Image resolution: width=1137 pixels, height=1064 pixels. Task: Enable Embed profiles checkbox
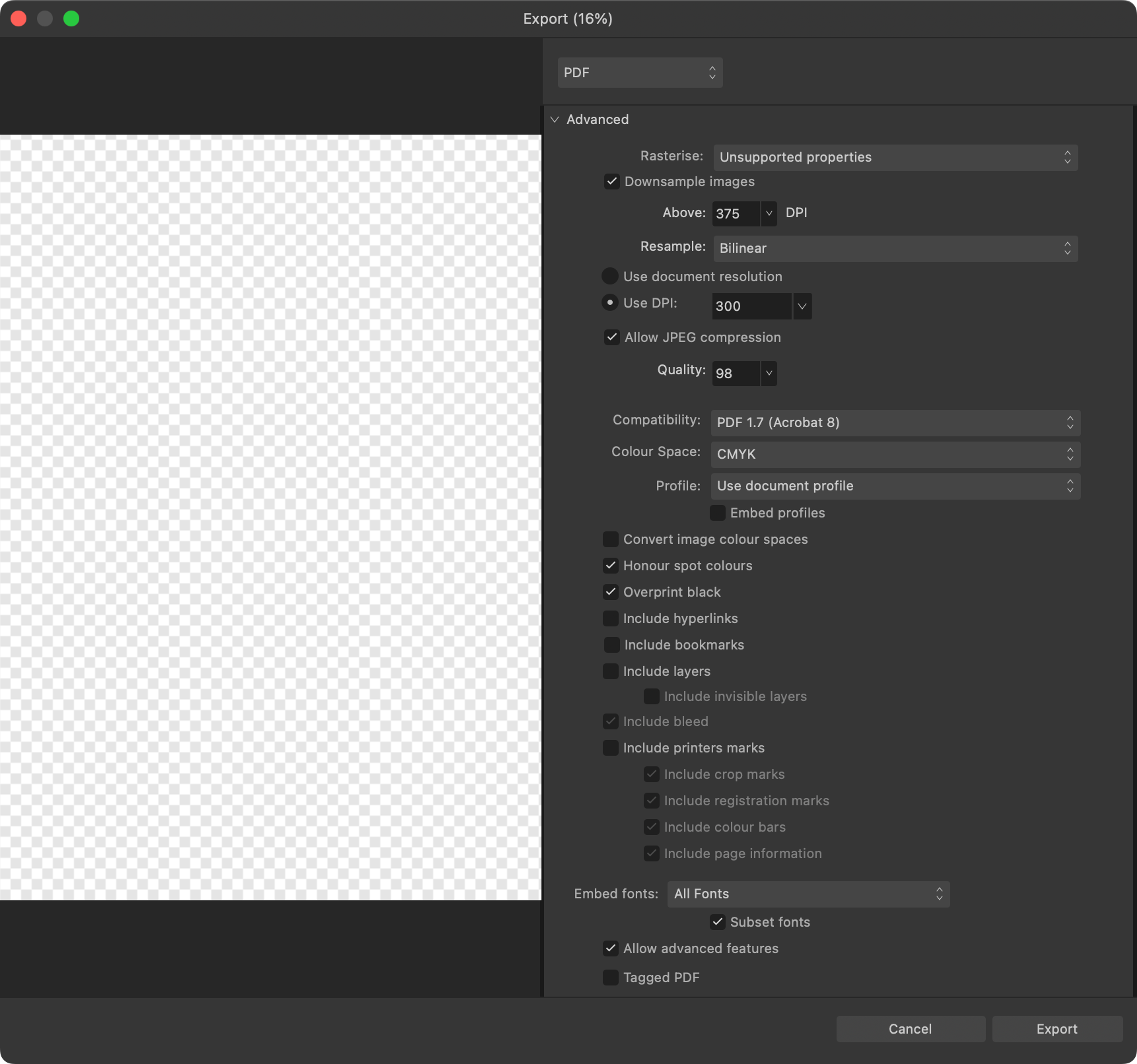pos(718,513)
